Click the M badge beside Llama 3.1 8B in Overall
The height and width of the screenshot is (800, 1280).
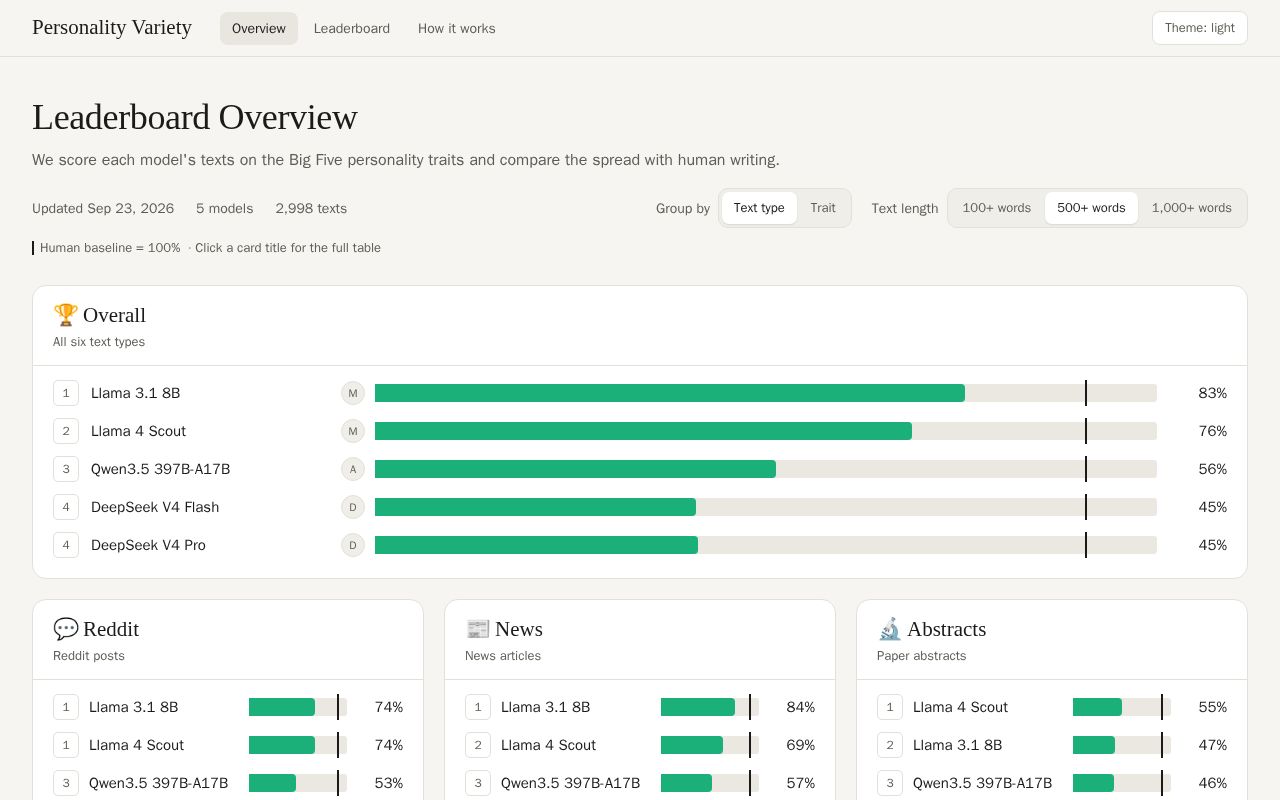click(353, 393)
